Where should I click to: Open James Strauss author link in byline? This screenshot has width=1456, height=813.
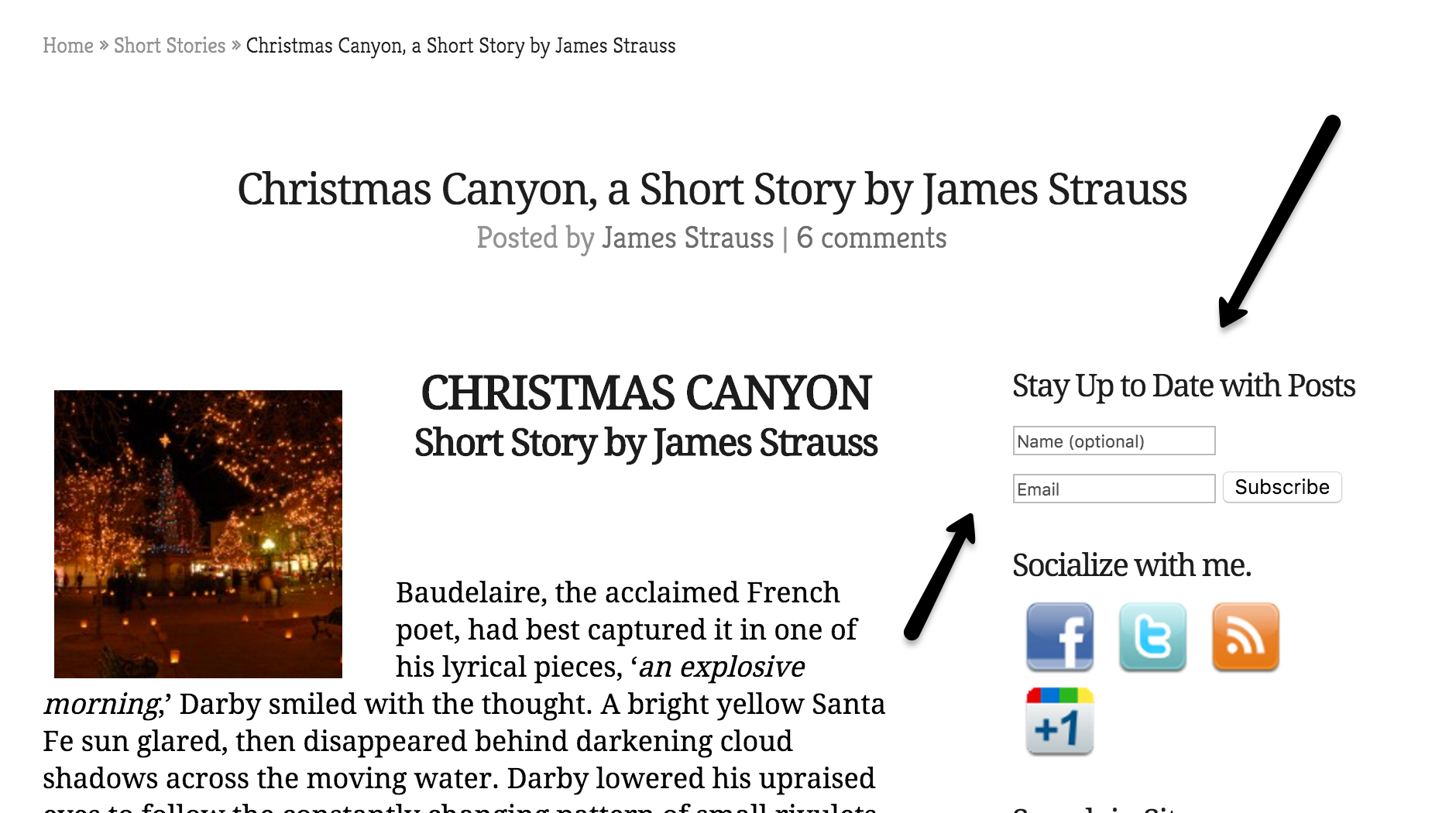point(688,238)
